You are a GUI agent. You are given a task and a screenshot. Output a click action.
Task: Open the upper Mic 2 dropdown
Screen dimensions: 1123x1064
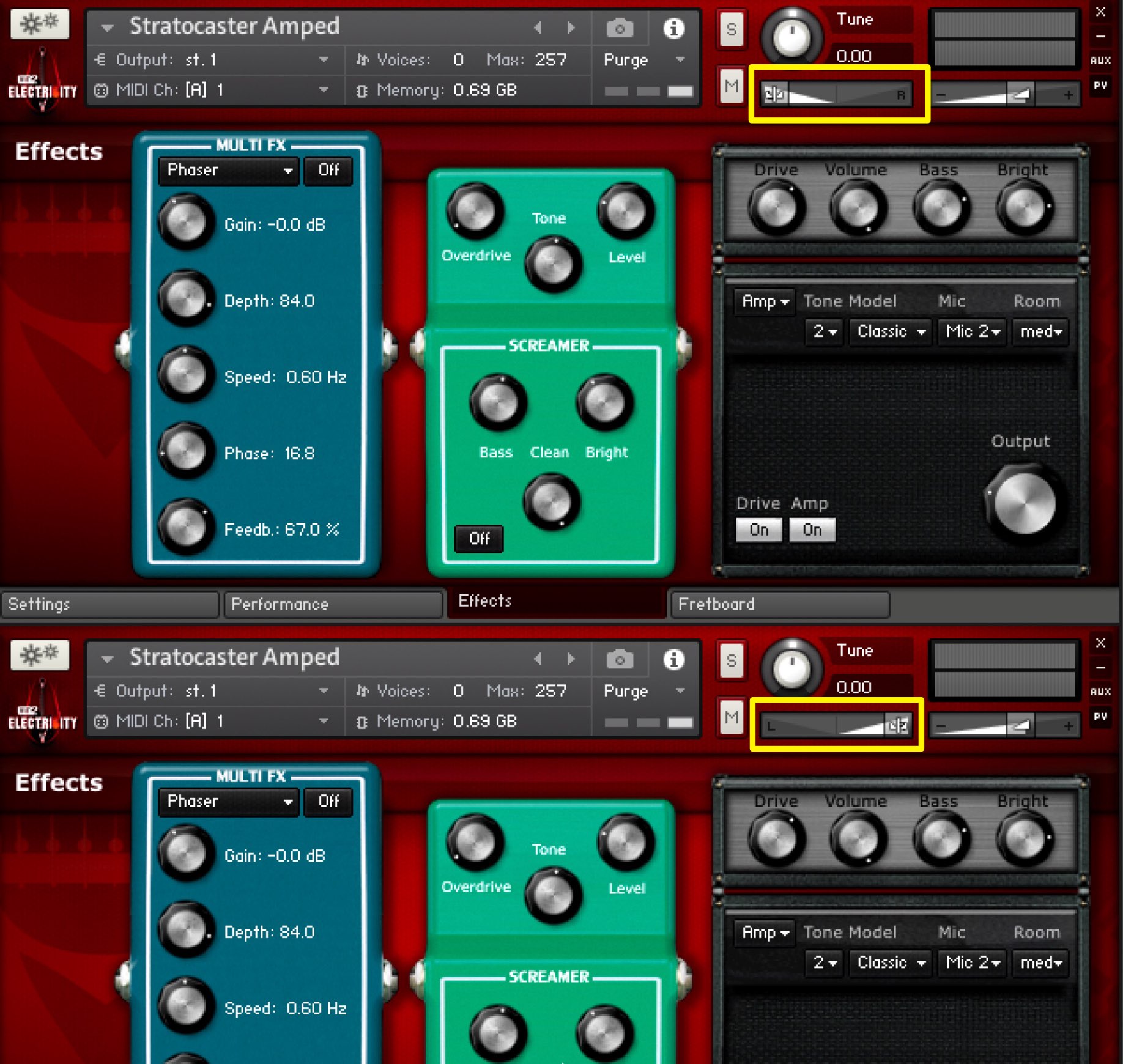click(973, 331)
